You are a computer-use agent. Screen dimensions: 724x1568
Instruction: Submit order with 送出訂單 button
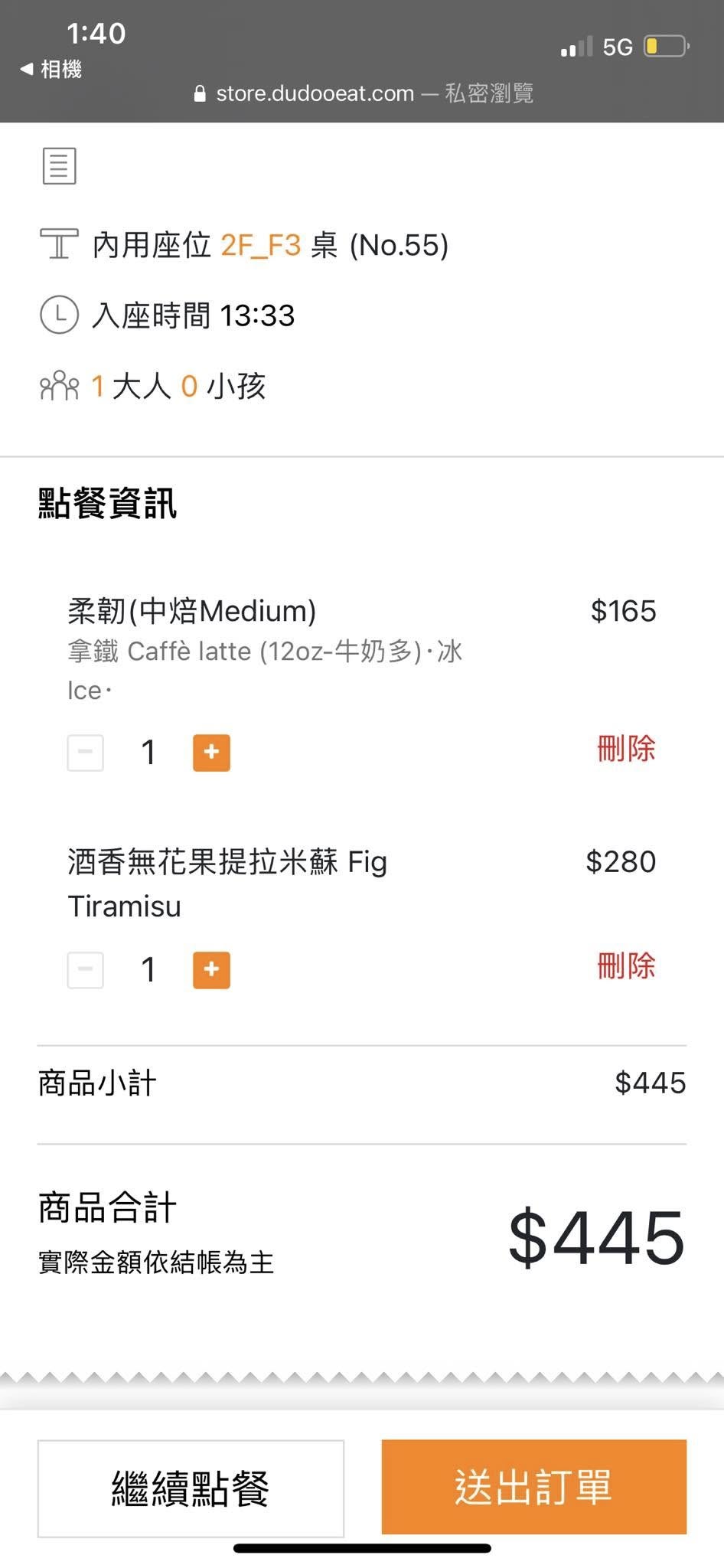[x=533, y=1487]
